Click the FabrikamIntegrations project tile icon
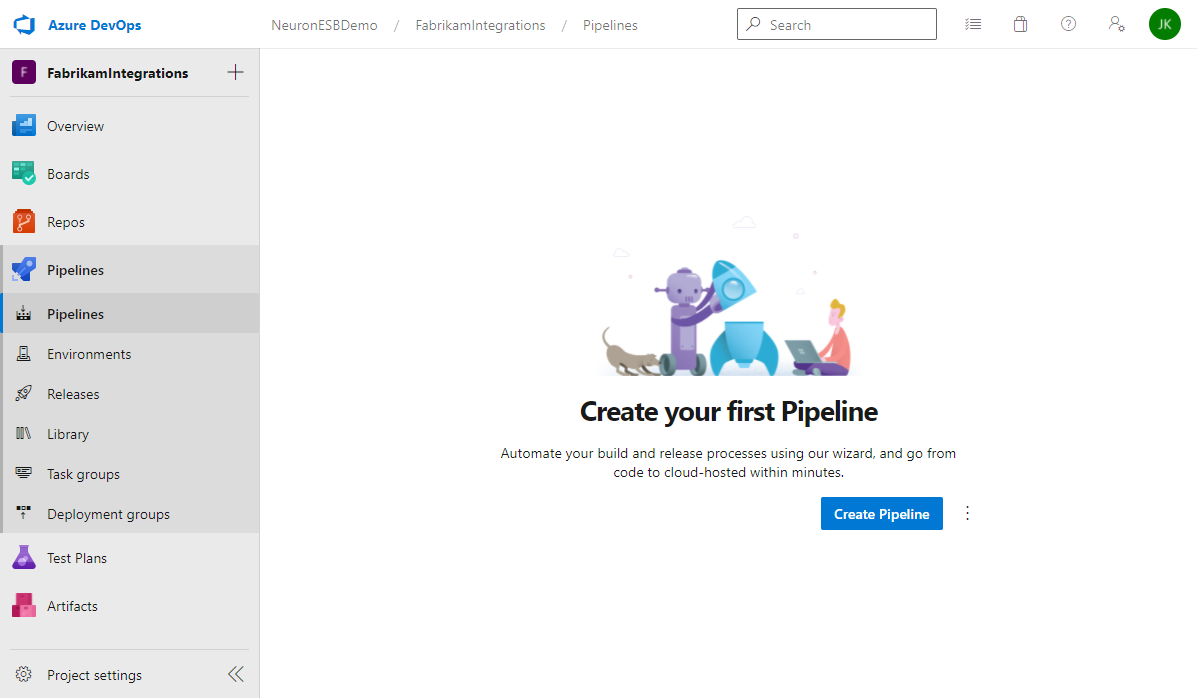The width and height of the screenshot is (1197, 698). tap(24, 73)
